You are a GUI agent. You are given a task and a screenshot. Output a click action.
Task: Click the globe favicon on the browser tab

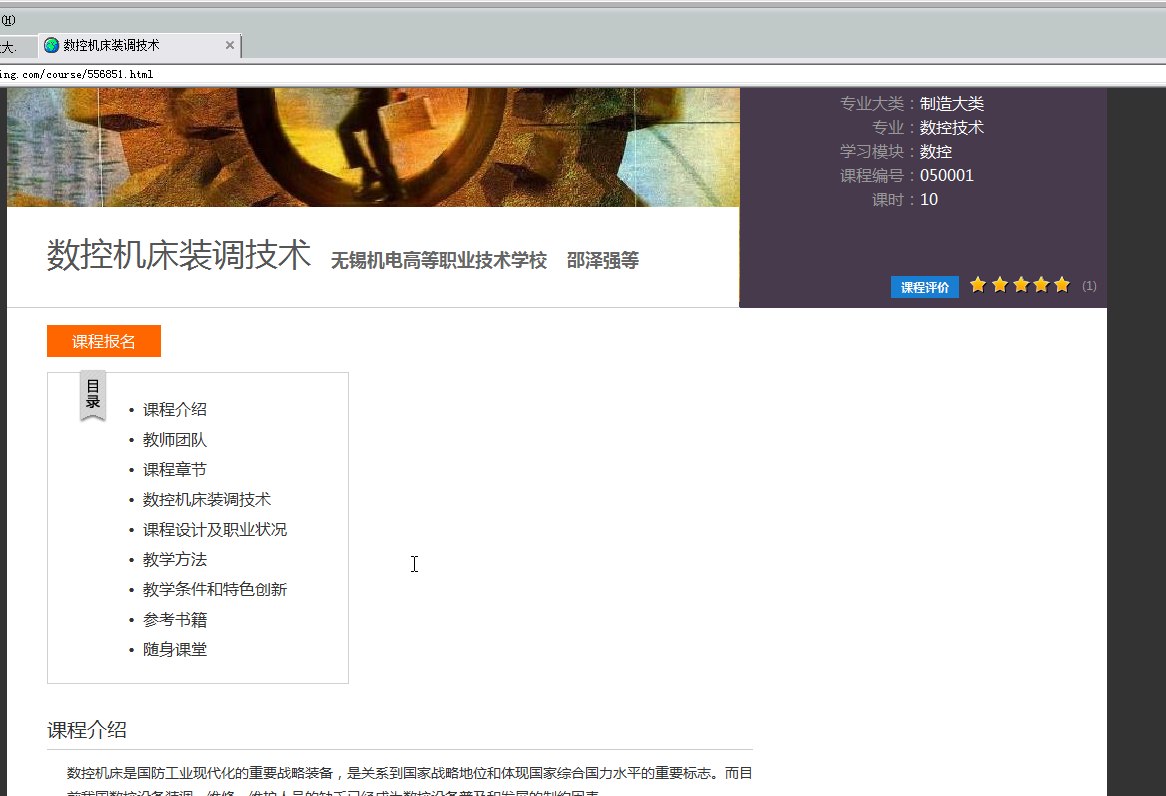[52, 46]
